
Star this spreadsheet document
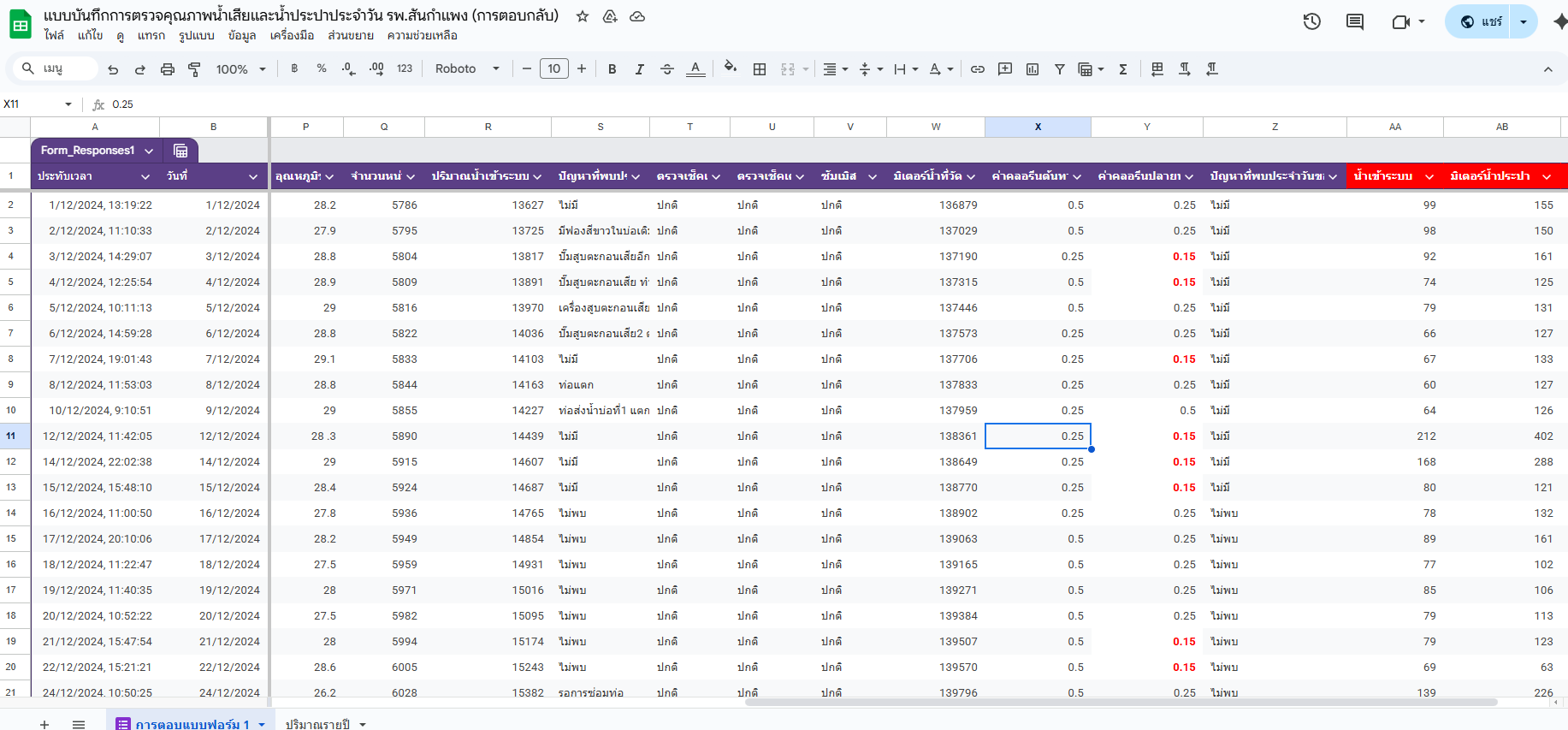tap(583, 16)
